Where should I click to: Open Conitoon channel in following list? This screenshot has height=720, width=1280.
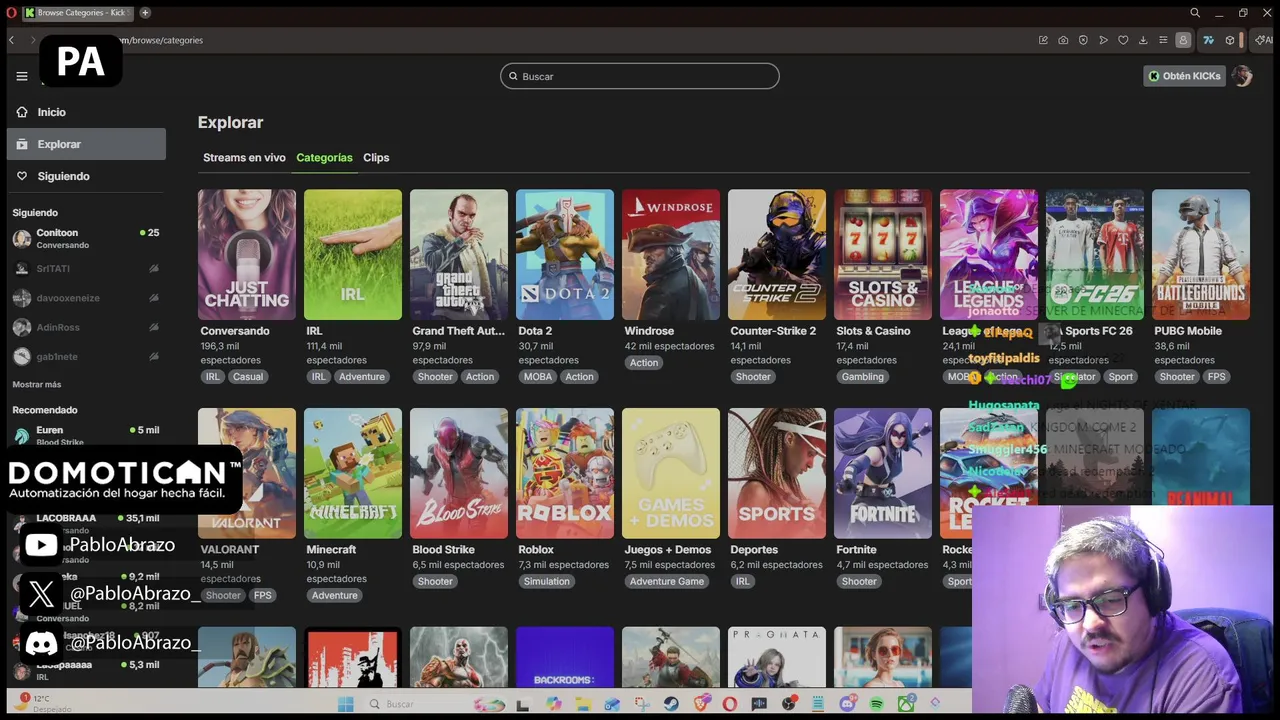[x=86, y=239]
